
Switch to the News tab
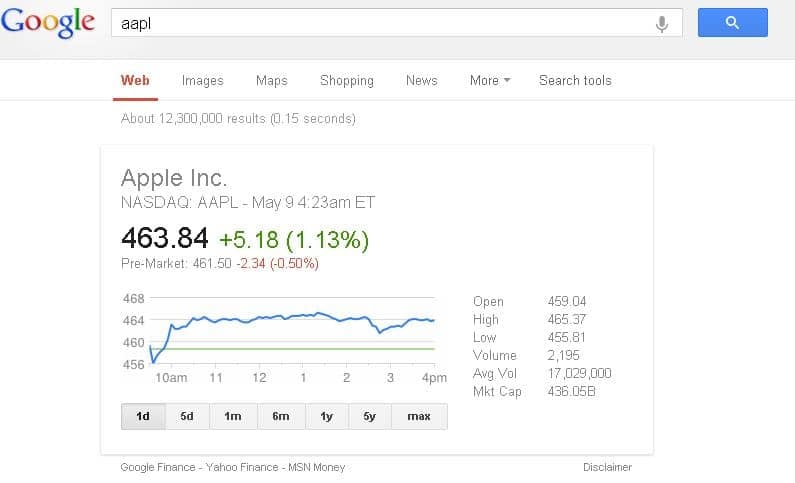pos(422,80)
